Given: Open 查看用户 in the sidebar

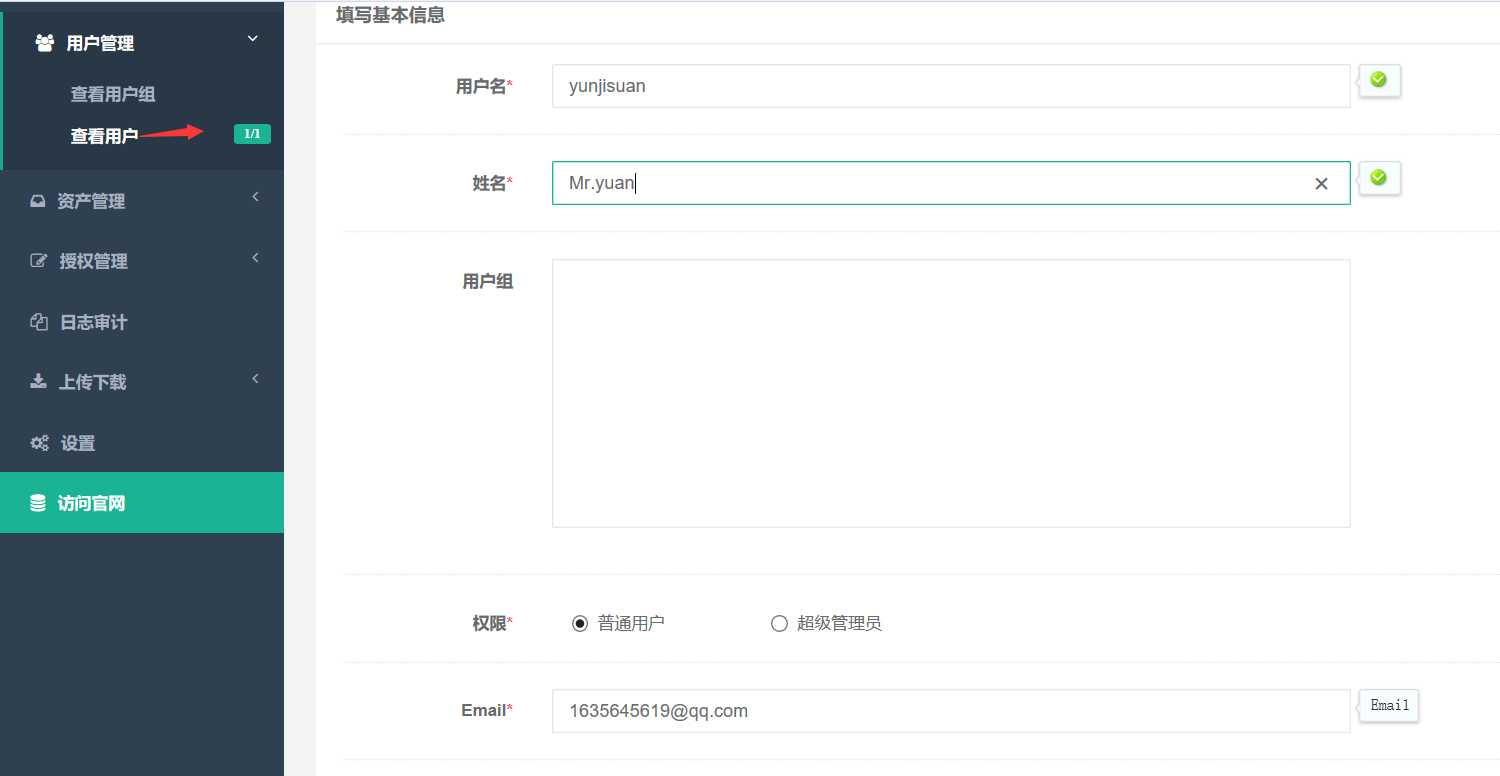Looking at the screenshot, I should pos(104,136).
